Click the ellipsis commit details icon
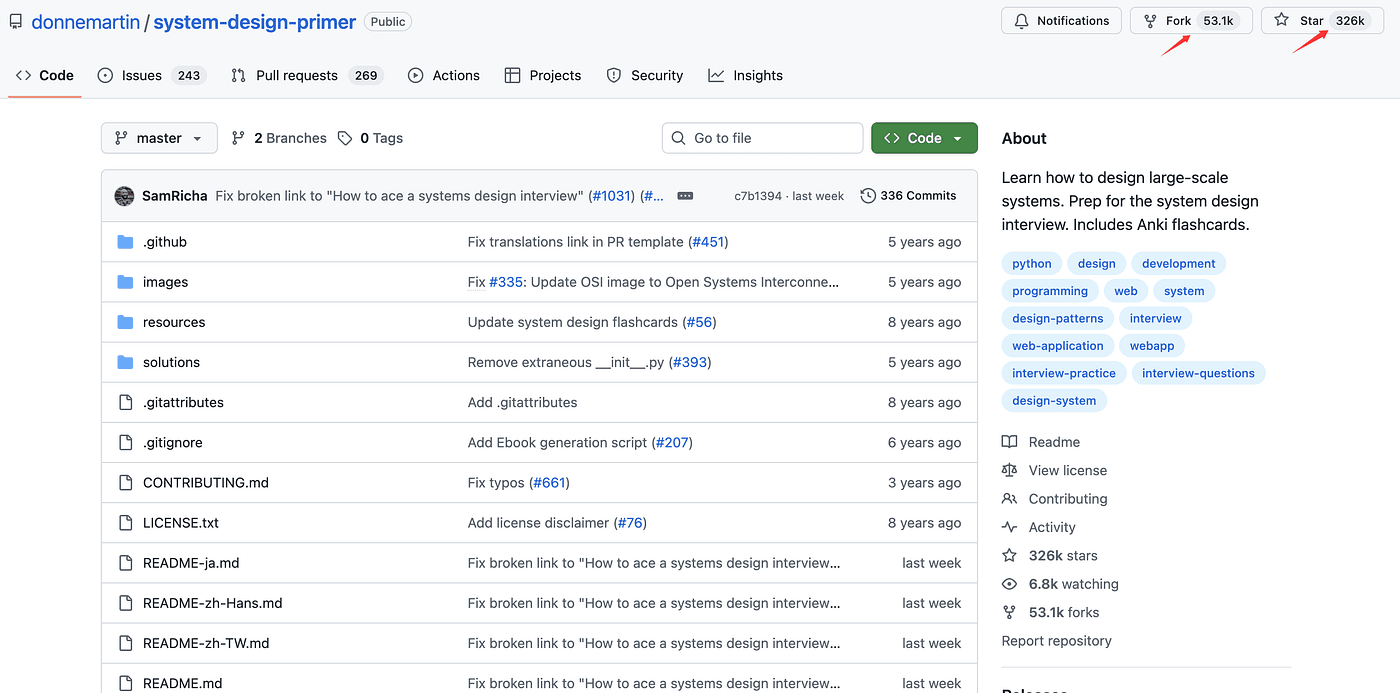This screenshot has width=1400, height=693. coord(685,196)
